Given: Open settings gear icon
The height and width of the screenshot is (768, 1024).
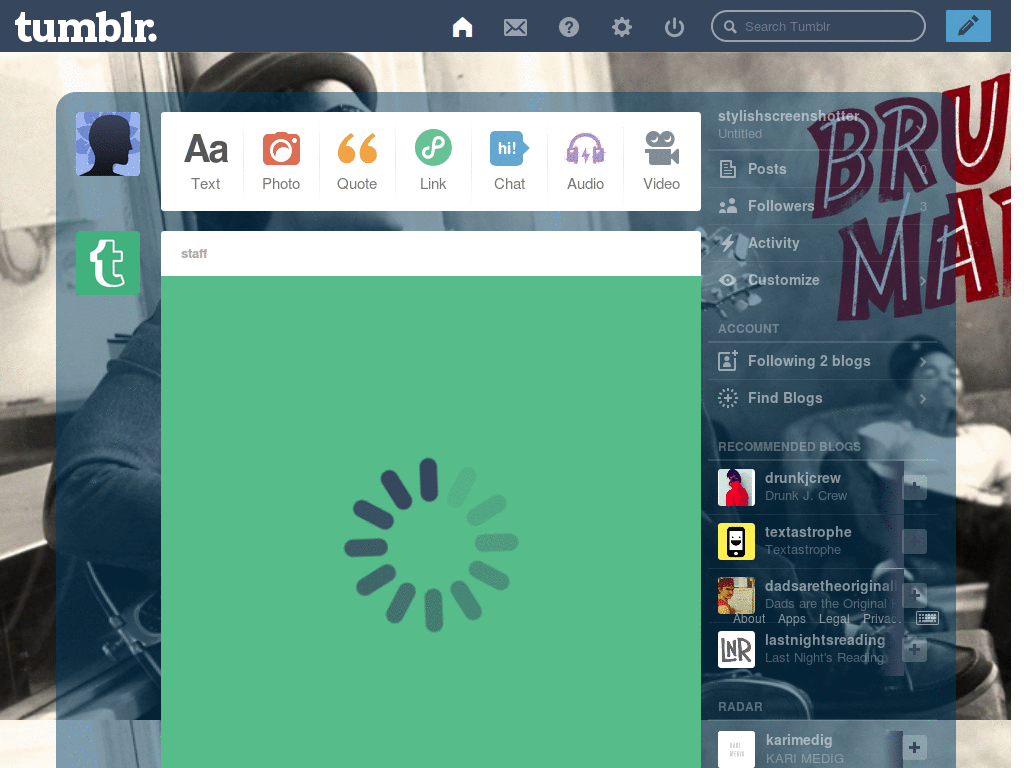Looking at the screenshot, I should click(622, 27).
